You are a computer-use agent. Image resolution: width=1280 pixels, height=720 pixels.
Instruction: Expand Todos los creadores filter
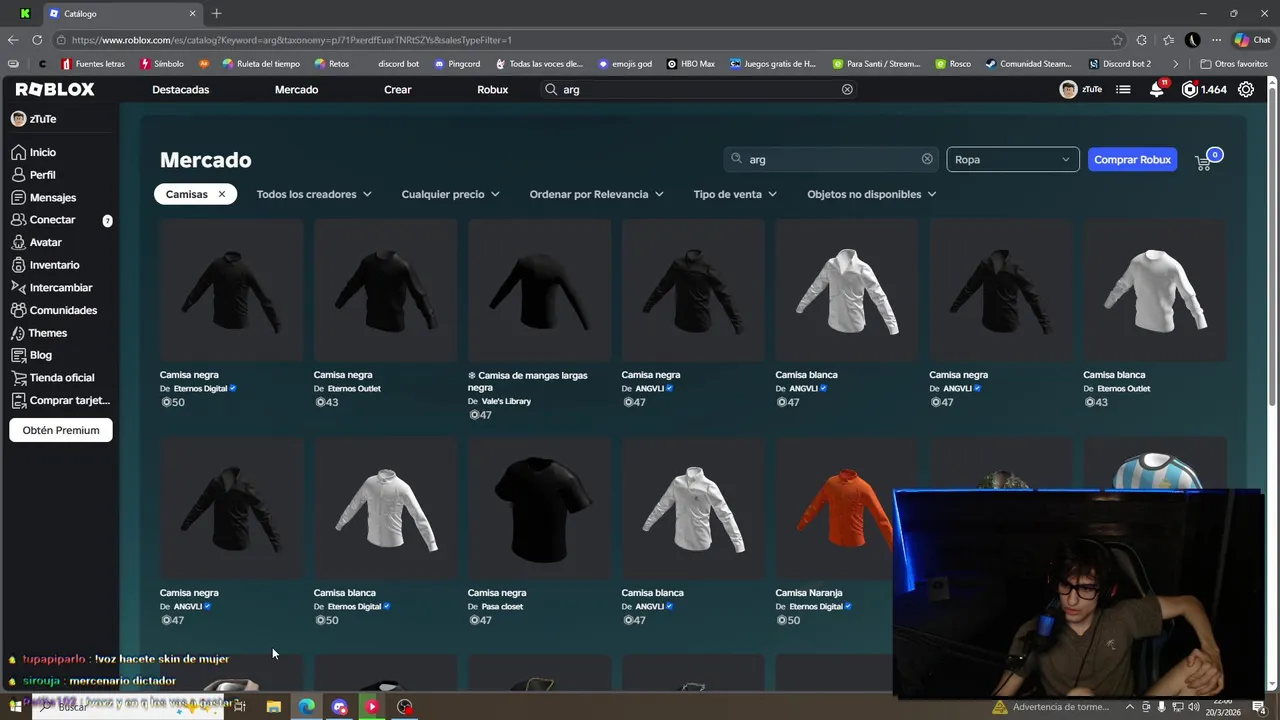point(314,194)
